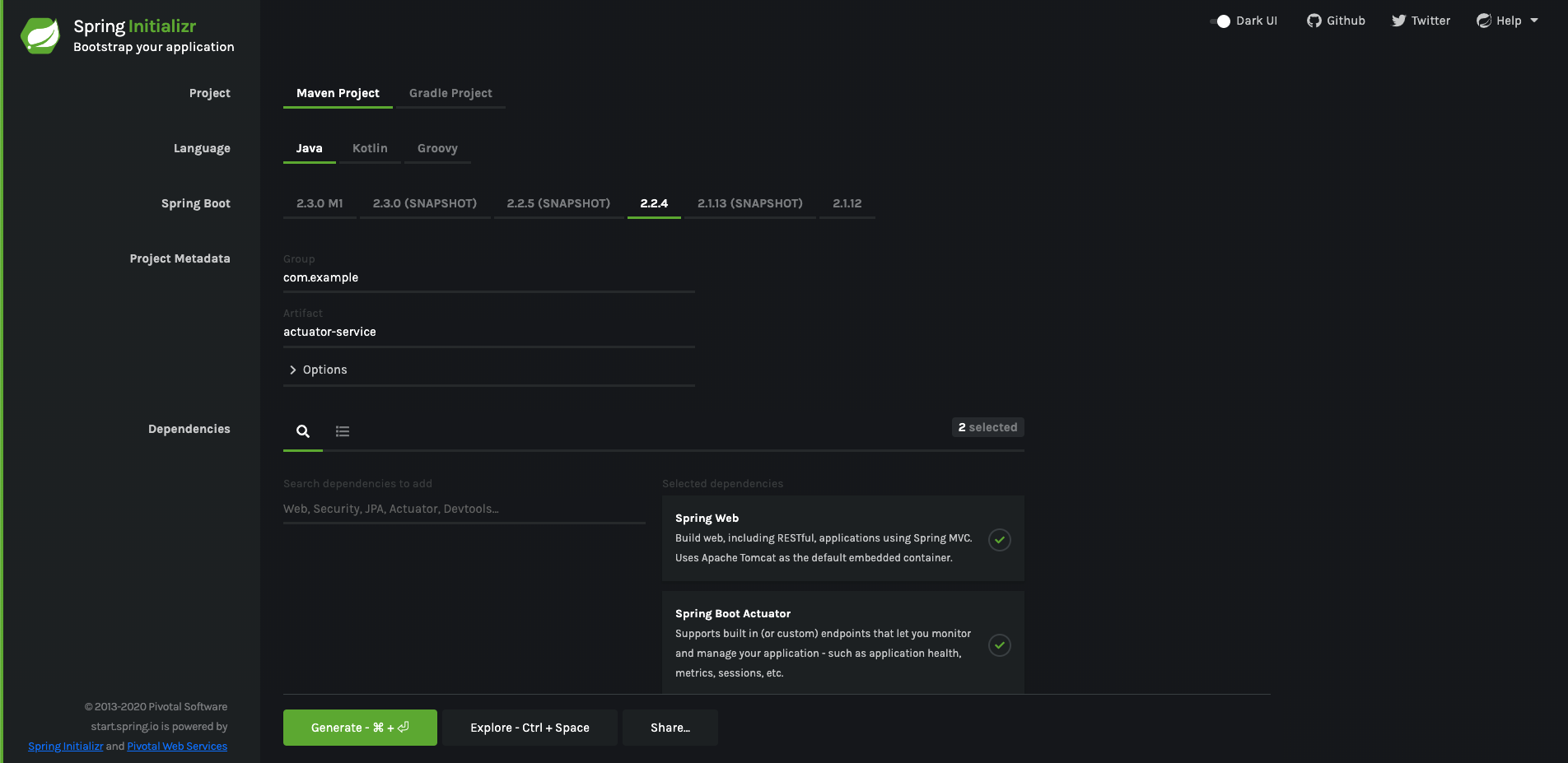Choose Kotlin as the language
The width and height of the screenshot is (1568, 763).
370,148
